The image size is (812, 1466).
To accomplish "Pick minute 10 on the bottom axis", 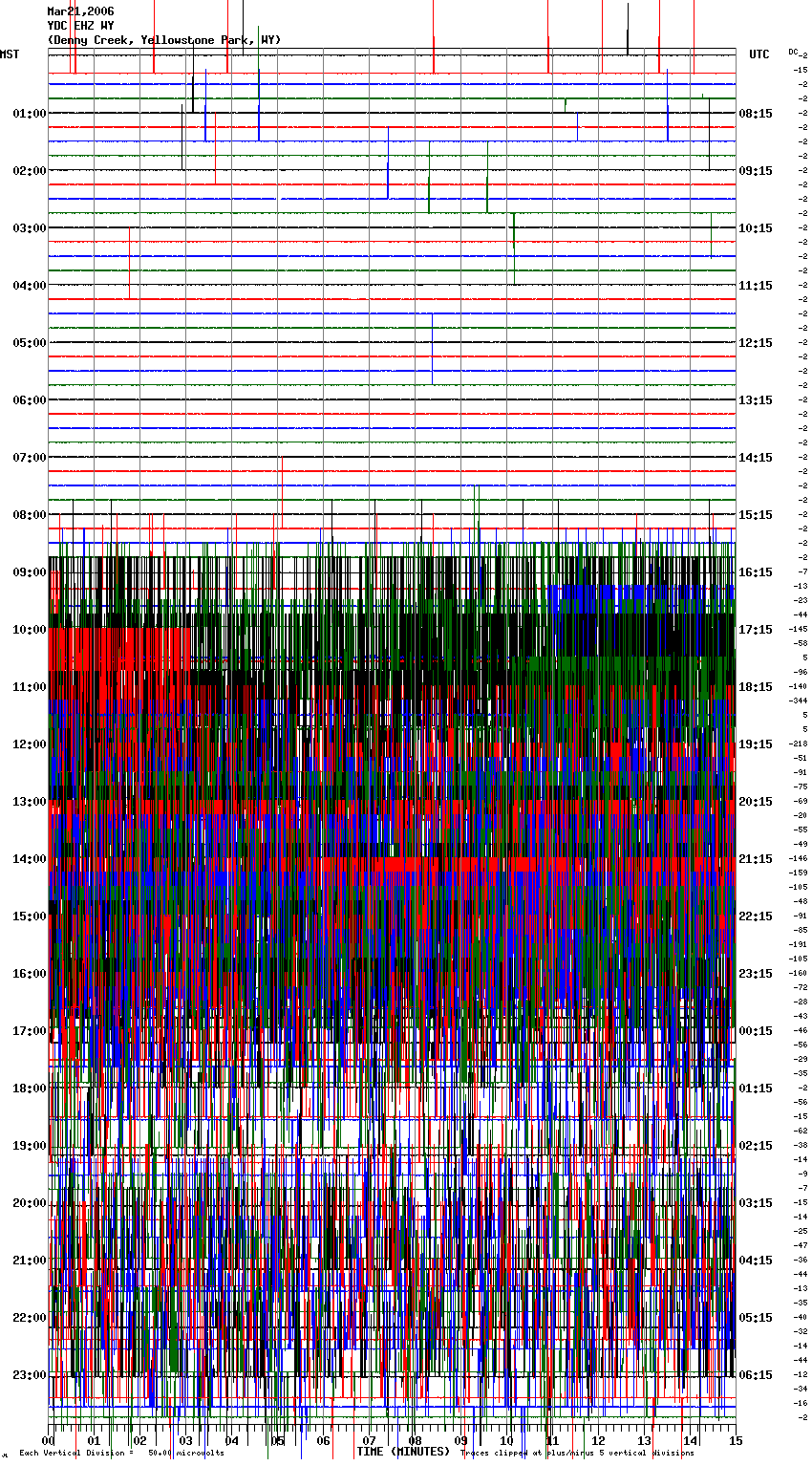I will 506,1440.
